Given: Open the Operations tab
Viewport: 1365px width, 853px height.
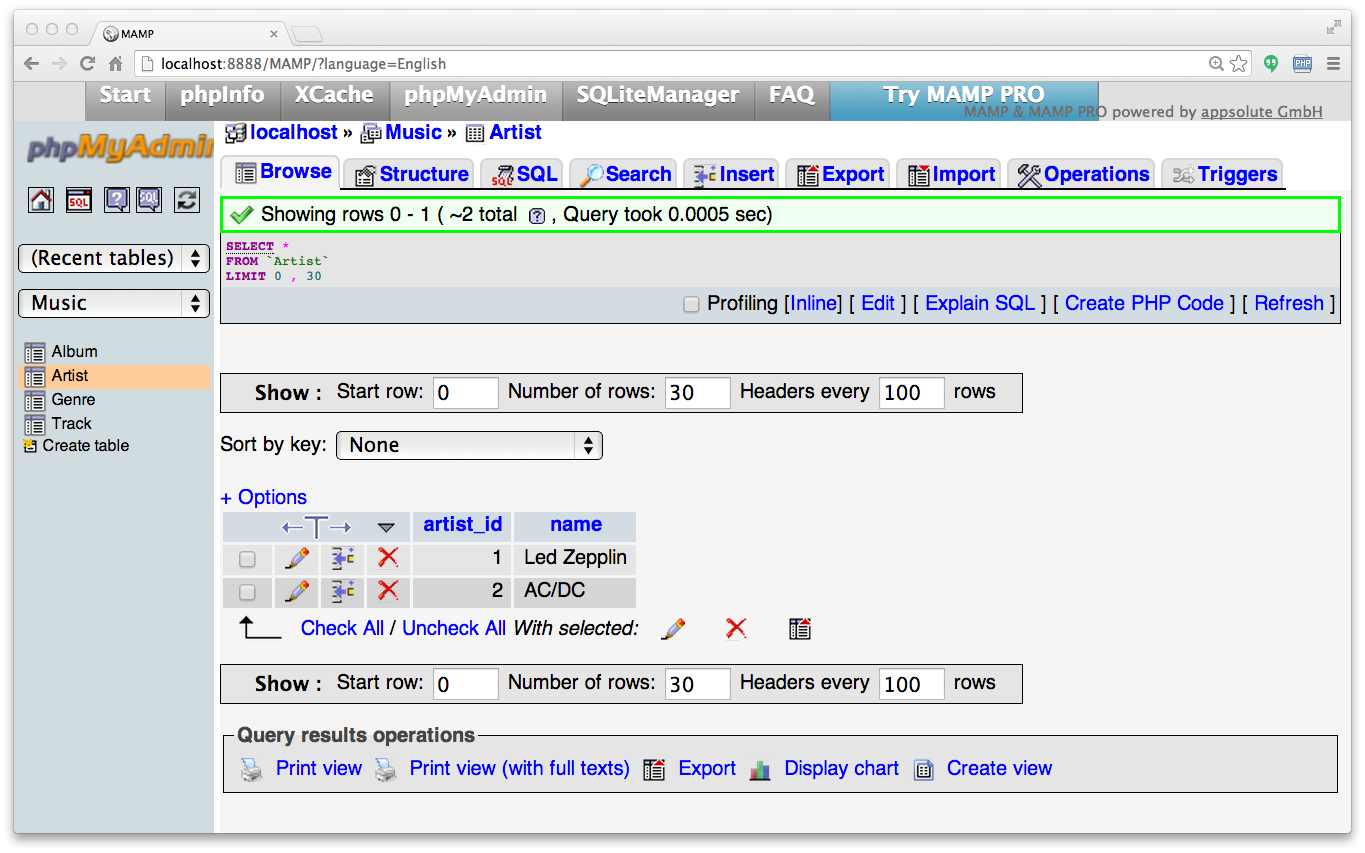Looking at the screenshot, I should [x=1082, y=174].
